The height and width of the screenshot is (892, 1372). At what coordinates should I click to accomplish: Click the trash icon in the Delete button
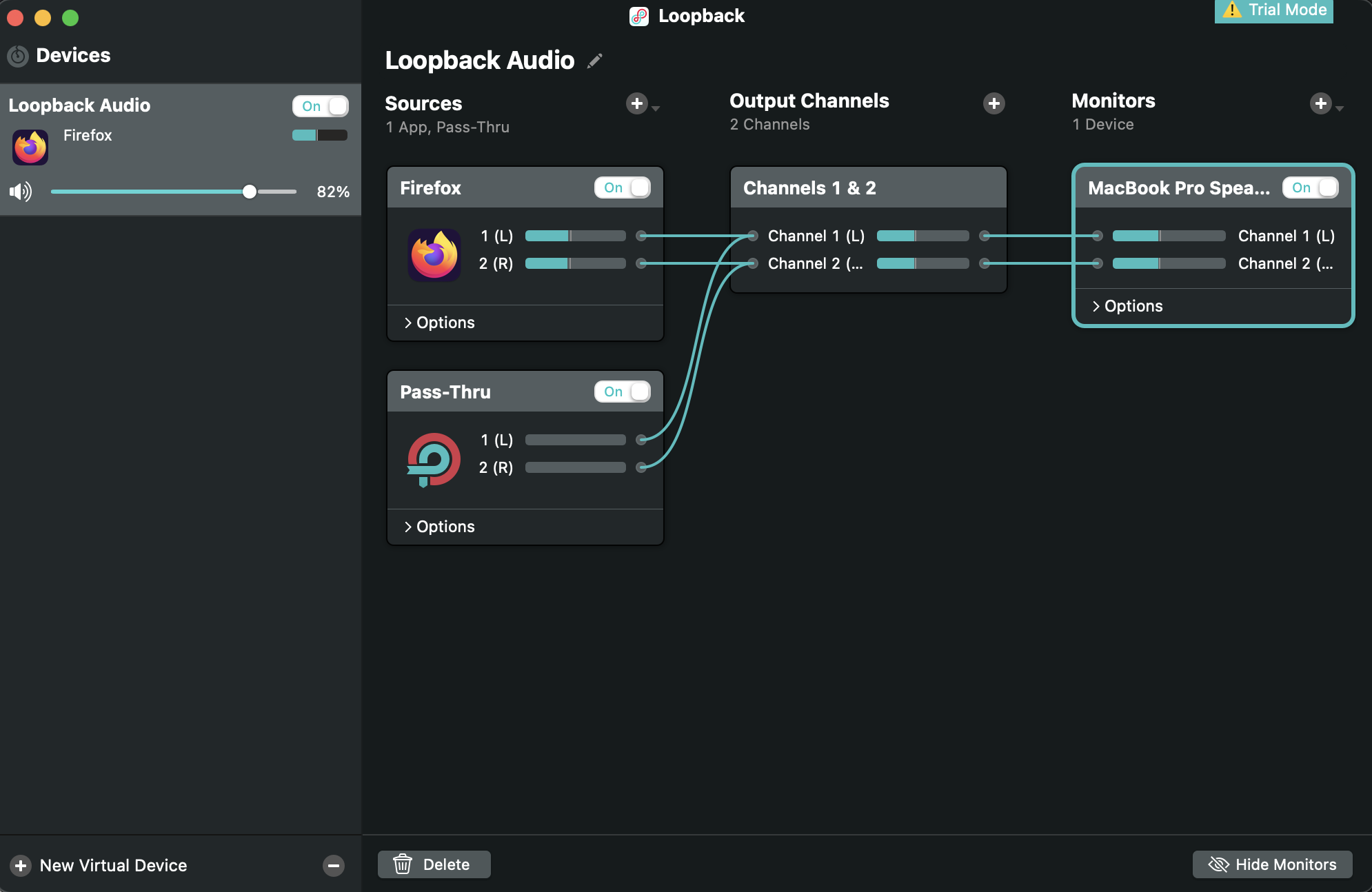coord(403,864)
